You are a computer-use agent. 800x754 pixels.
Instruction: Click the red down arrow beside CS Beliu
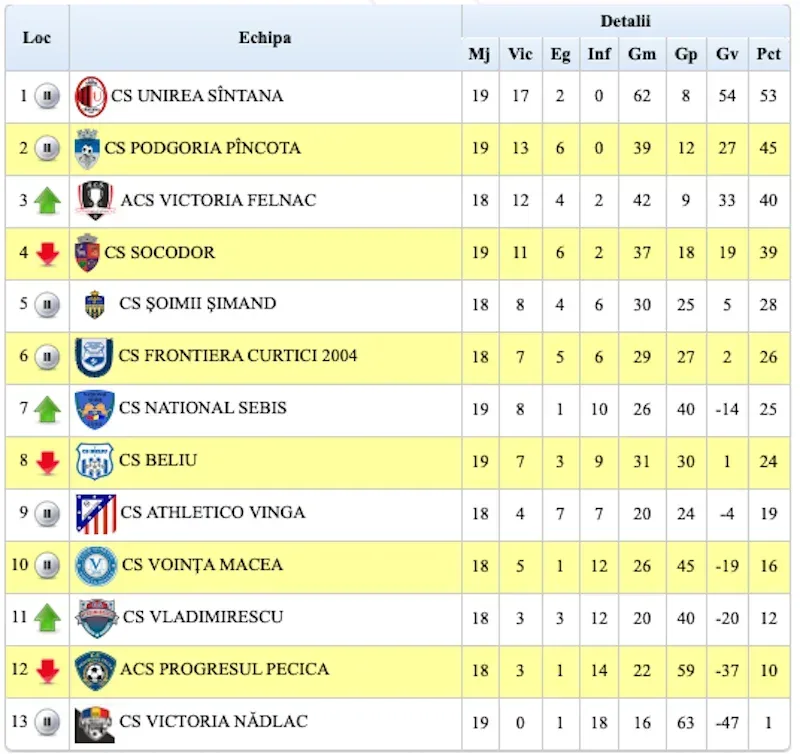[x=47, y=462]
